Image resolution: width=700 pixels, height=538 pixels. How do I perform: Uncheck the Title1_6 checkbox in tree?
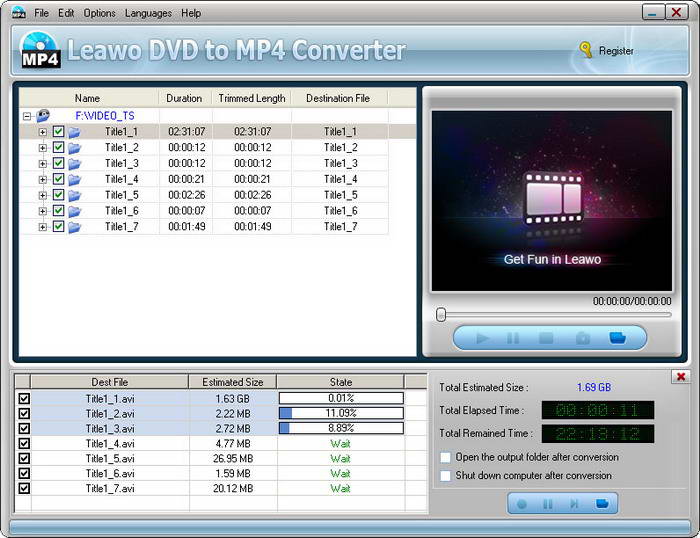[58, 210]
